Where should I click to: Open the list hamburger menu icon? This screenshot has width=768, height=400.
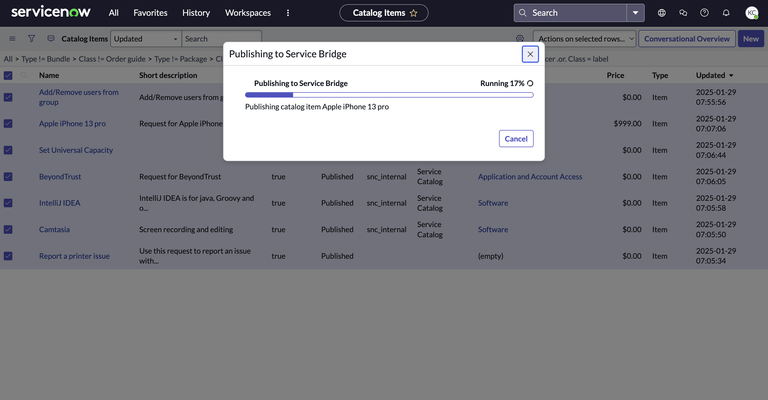pyautogui.click(x=12, y=39)
